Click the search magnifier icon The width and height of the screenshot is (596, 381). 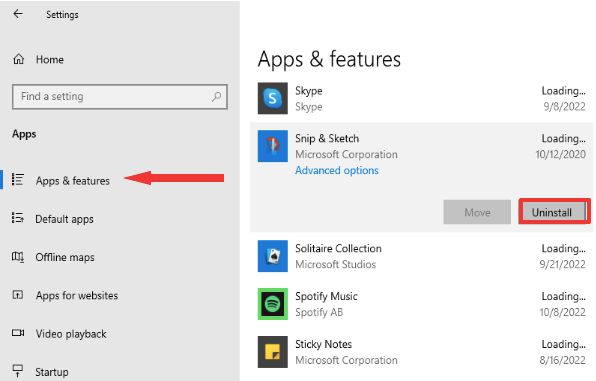click(x=216, y=97)
